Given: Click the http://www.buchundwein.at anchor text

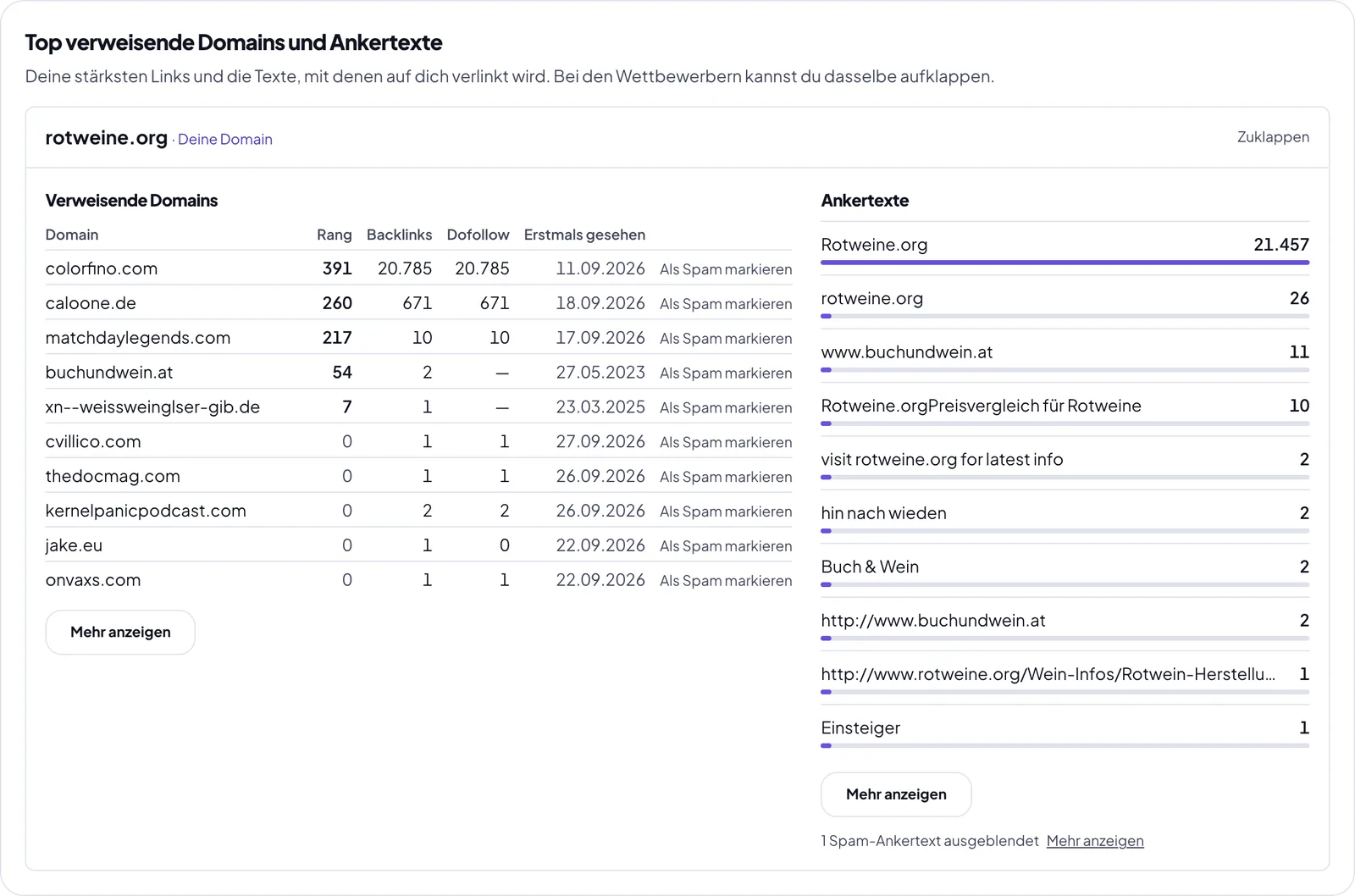Looking at the screenshot, I should coord(933,621).
